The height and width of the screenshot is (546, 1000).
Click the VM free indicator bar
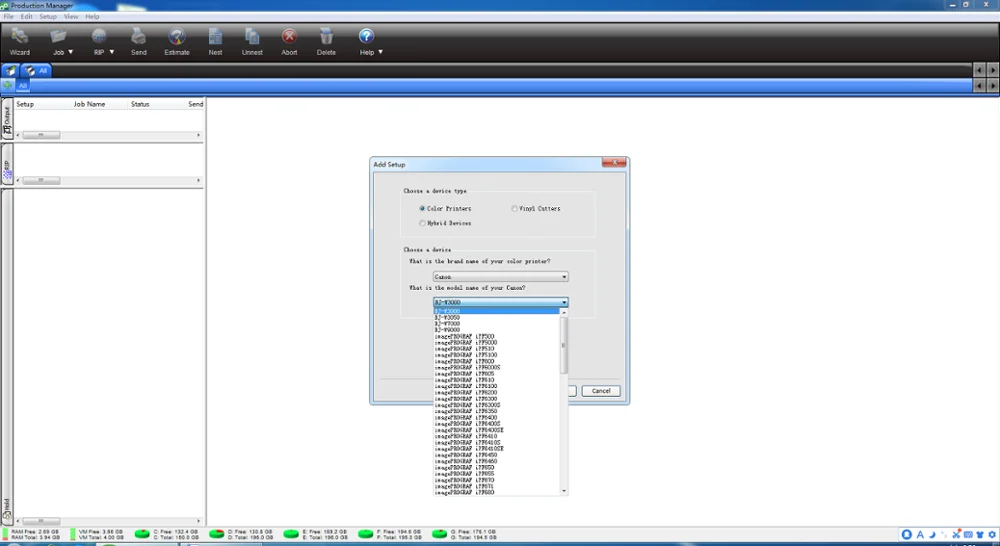click(73, 534)
